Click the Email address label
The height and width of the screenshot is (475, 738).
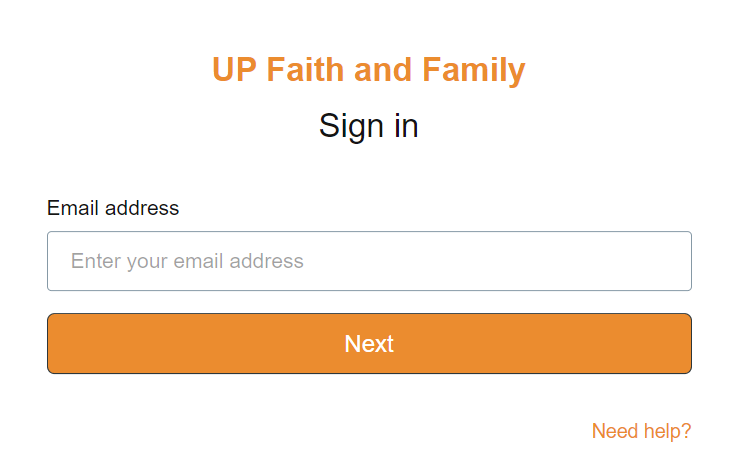pyautogui.click(x=113, y=208)
